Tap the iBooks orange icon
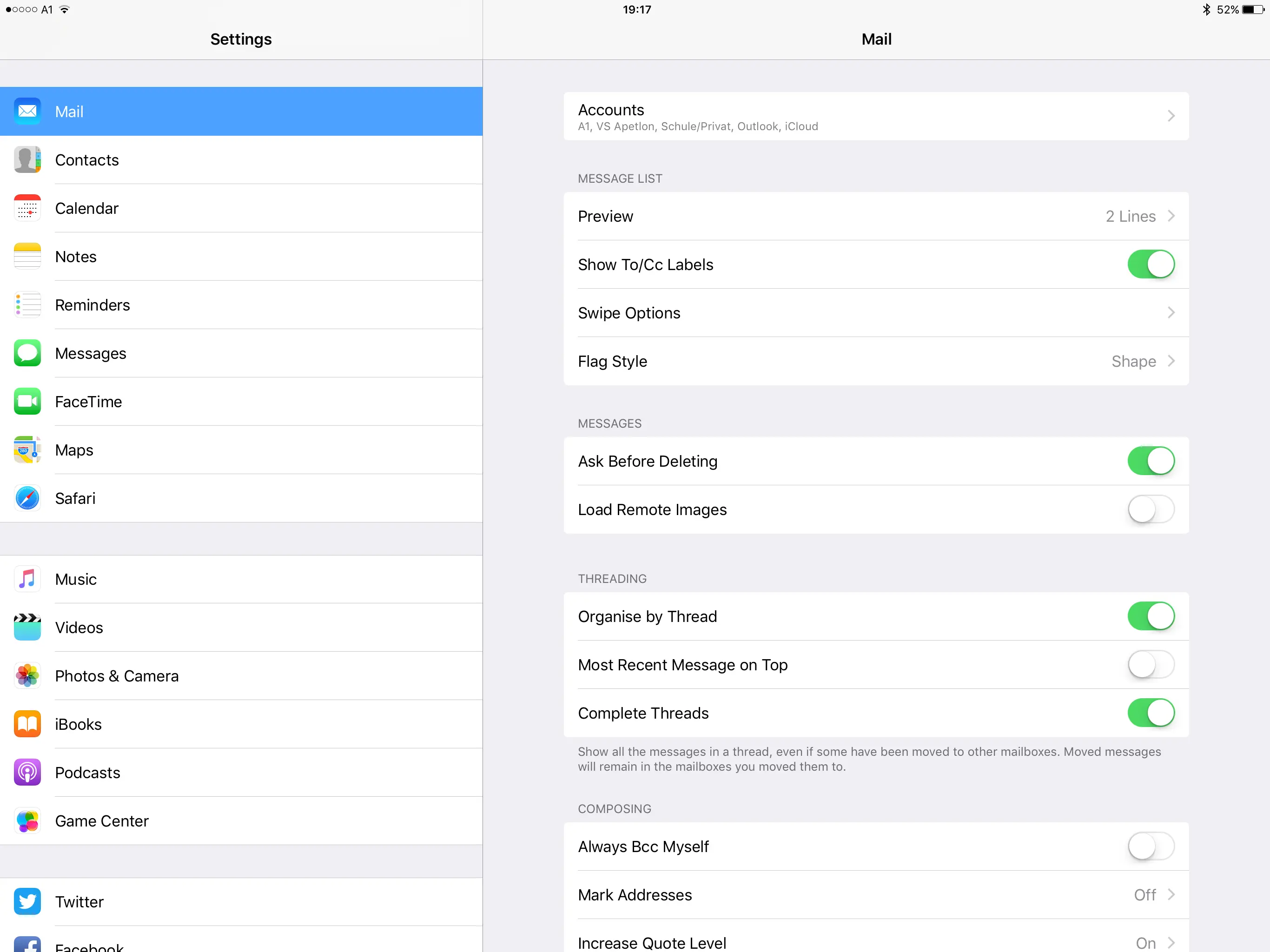 (27, 724)
